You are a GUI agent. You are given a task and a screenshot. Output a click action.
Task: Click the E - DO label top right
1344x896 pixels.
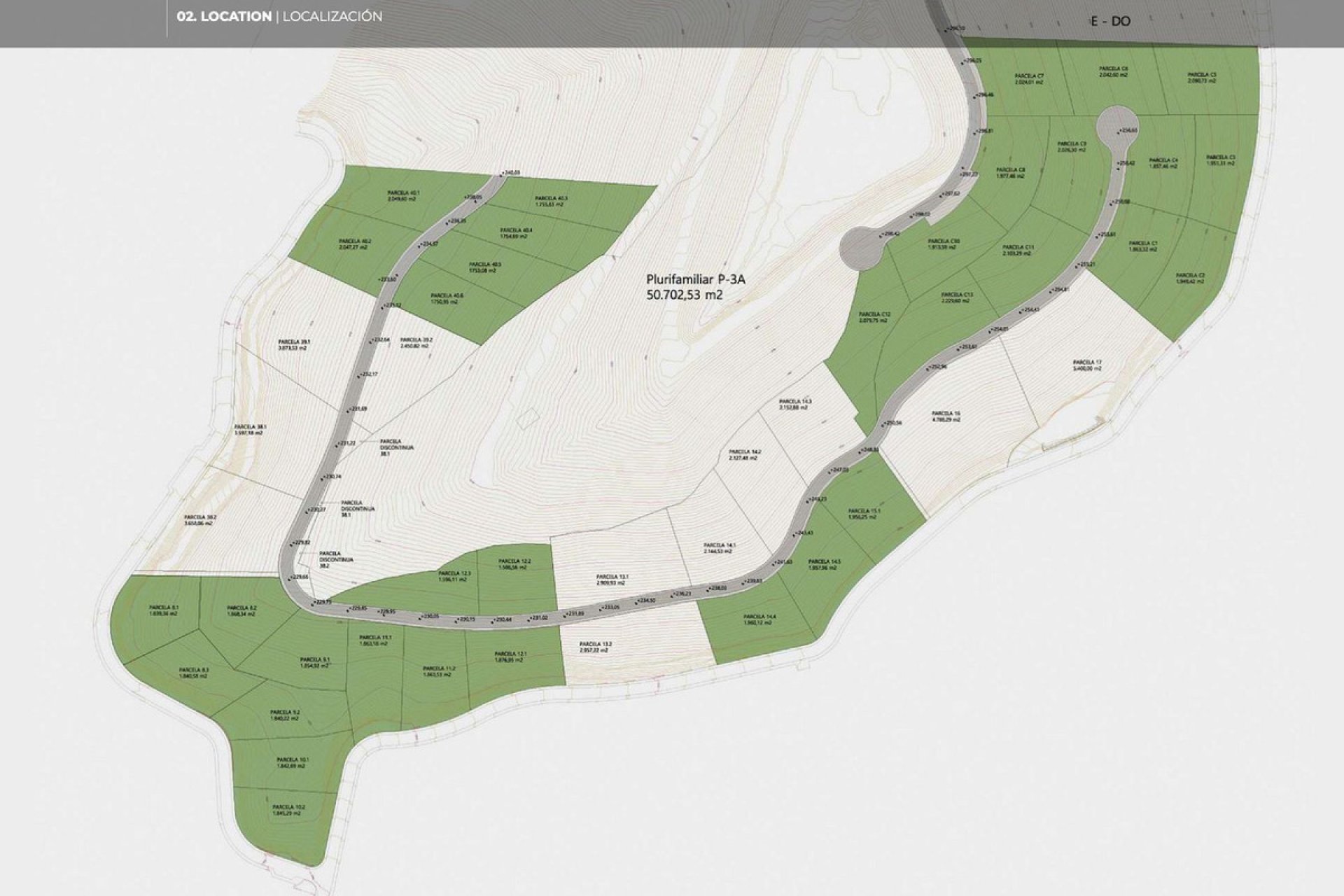1112,21
